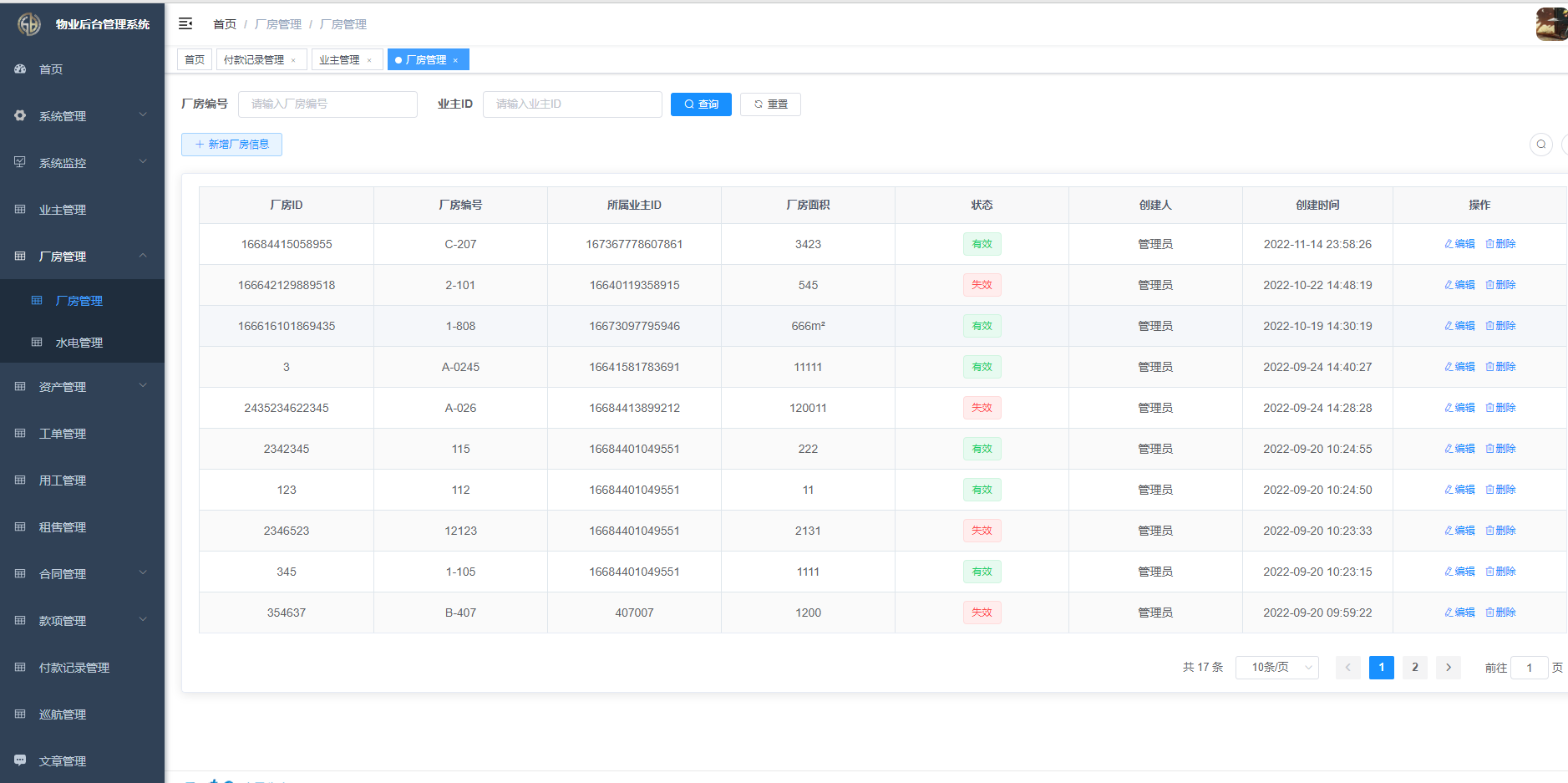Edit the A-026 factory row
Image resolution: width=1568 pixels, height=783 pixels.
coord(1459,408)
